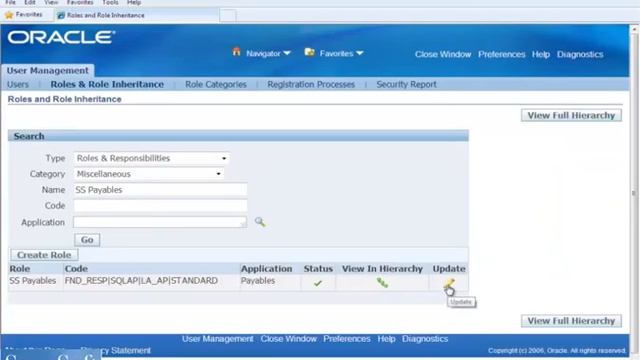Image resolution: width=640 pixels, height=360 pixels.
Task: Select the User Management tab
Action: [x=48, y=70]
